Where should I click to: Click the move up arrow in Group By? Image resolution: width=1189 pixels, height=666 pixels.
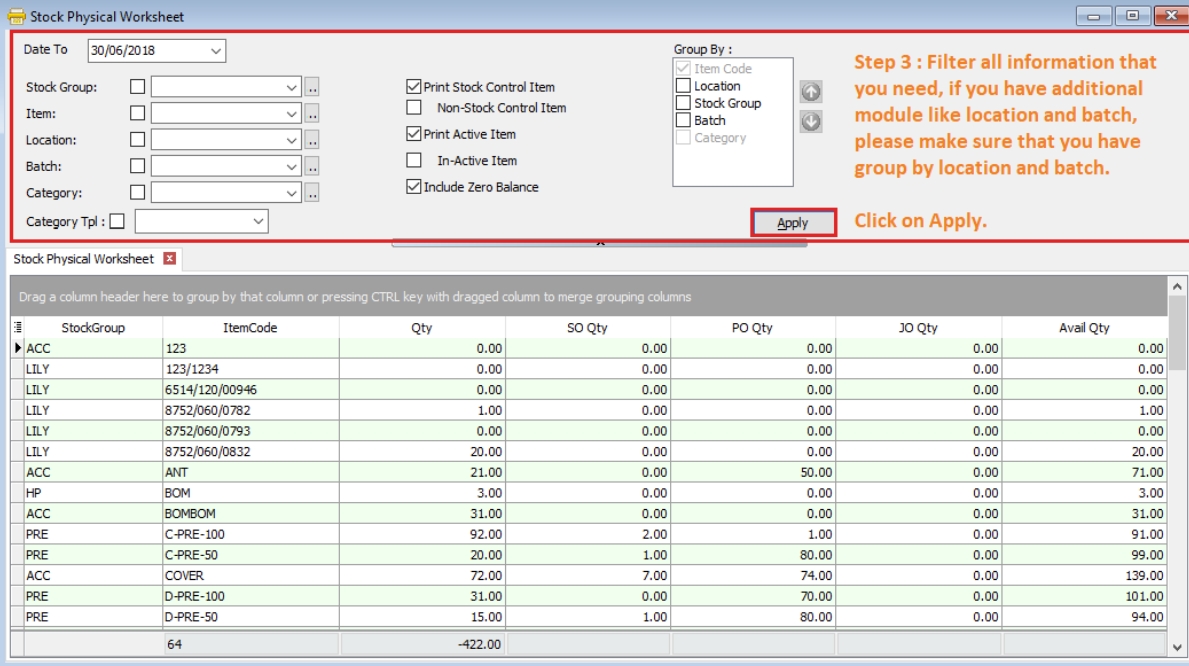click(x=811, y=92)
